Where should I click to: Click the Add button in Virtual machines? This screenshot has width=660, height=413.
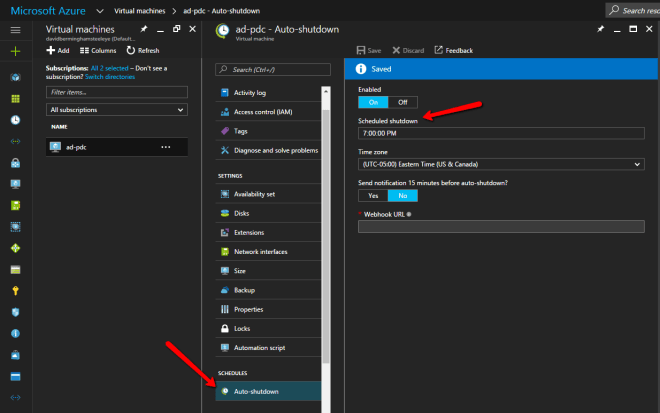(58, 50)
